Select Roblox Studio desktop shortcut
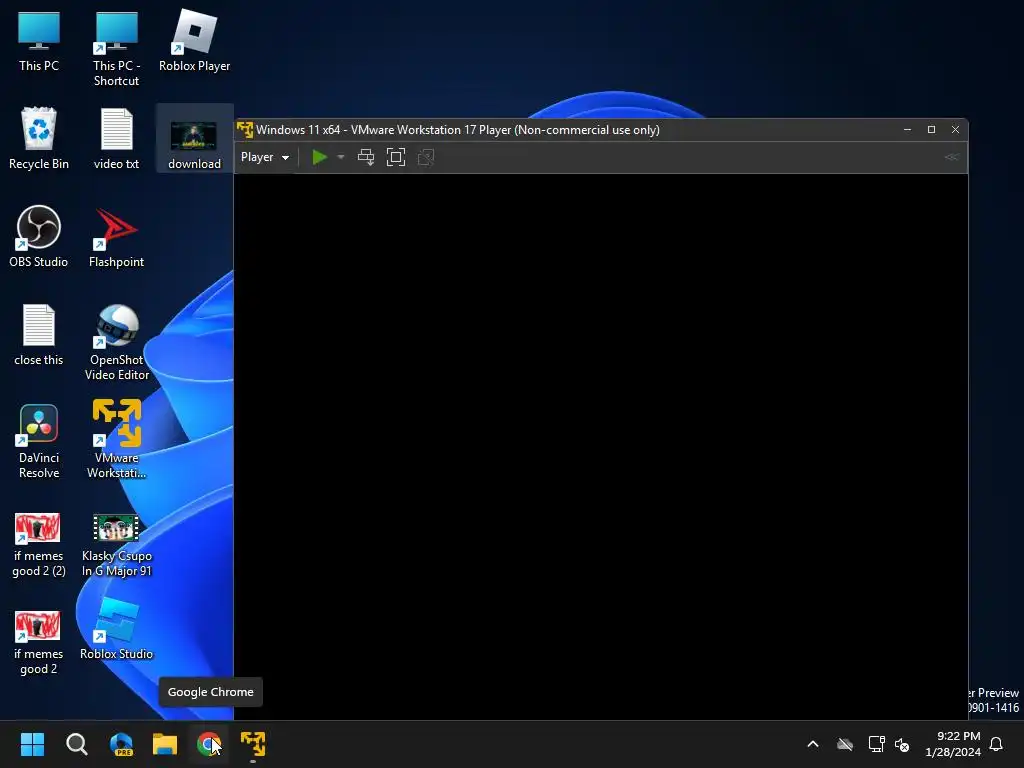Screen dimensions: 1024x768 (116, 630)
